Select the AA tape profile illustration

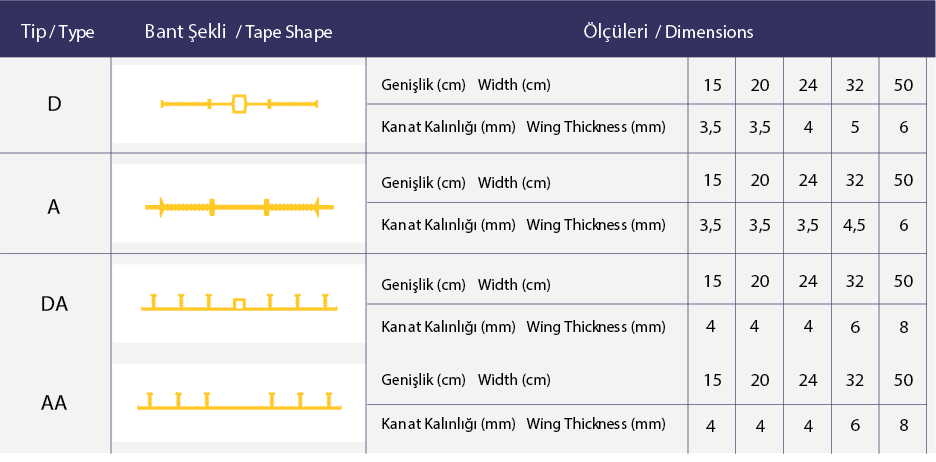coord(238,402)
